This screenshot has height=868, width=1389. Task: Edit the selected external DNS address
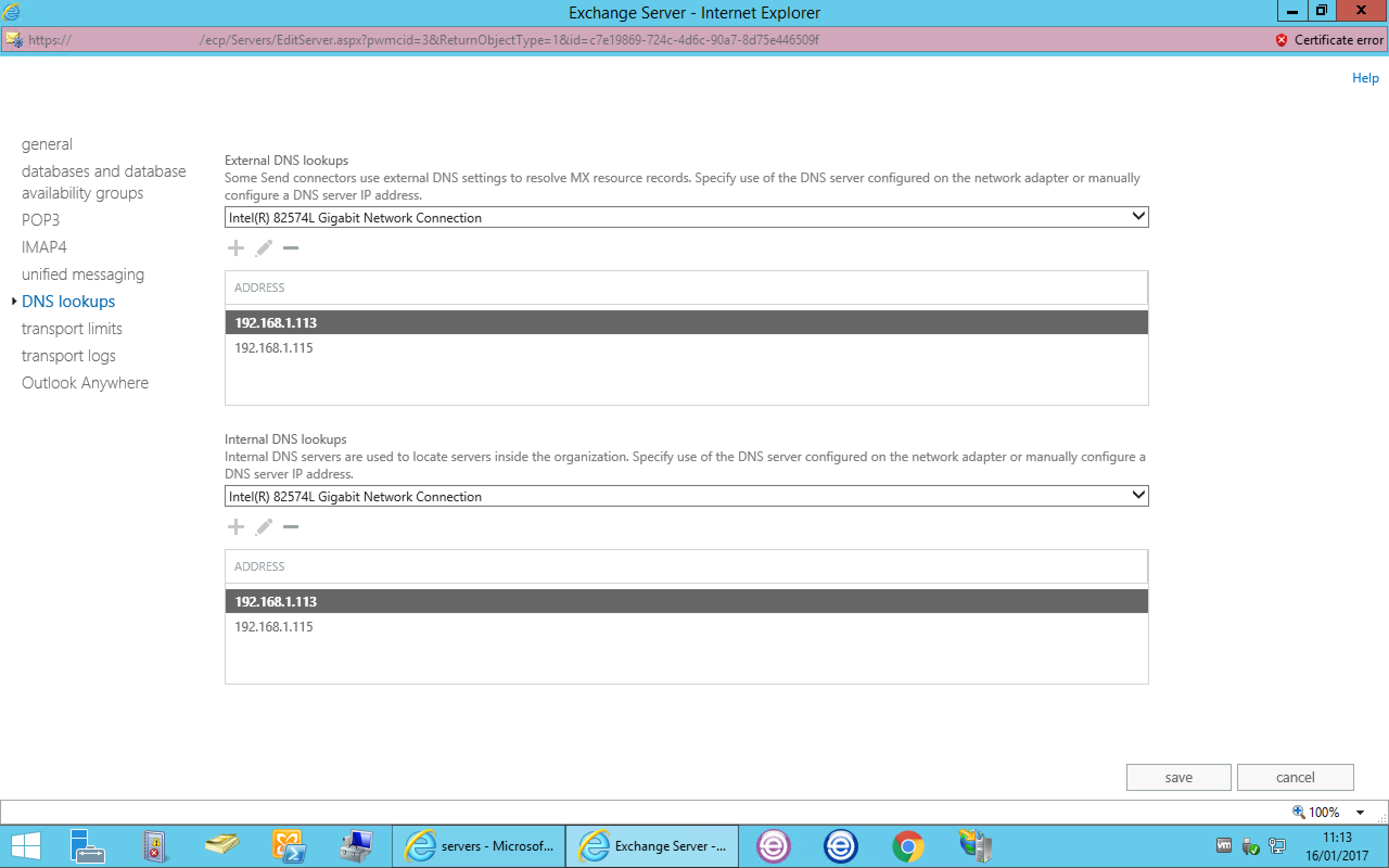(x=264, y=247)
